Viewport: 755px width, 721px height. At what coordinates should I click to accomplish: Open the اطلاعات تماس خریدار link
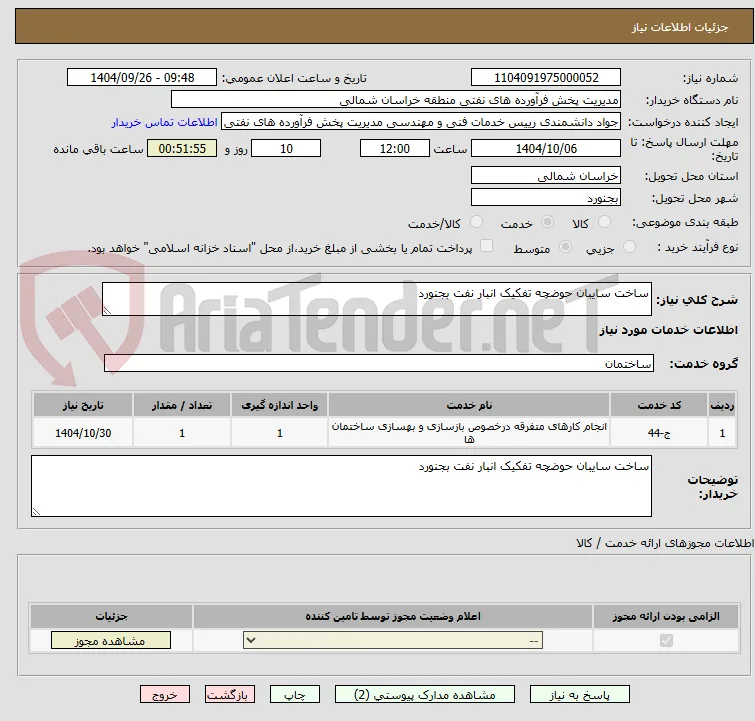pyautogui.click(x=165, y=122)
